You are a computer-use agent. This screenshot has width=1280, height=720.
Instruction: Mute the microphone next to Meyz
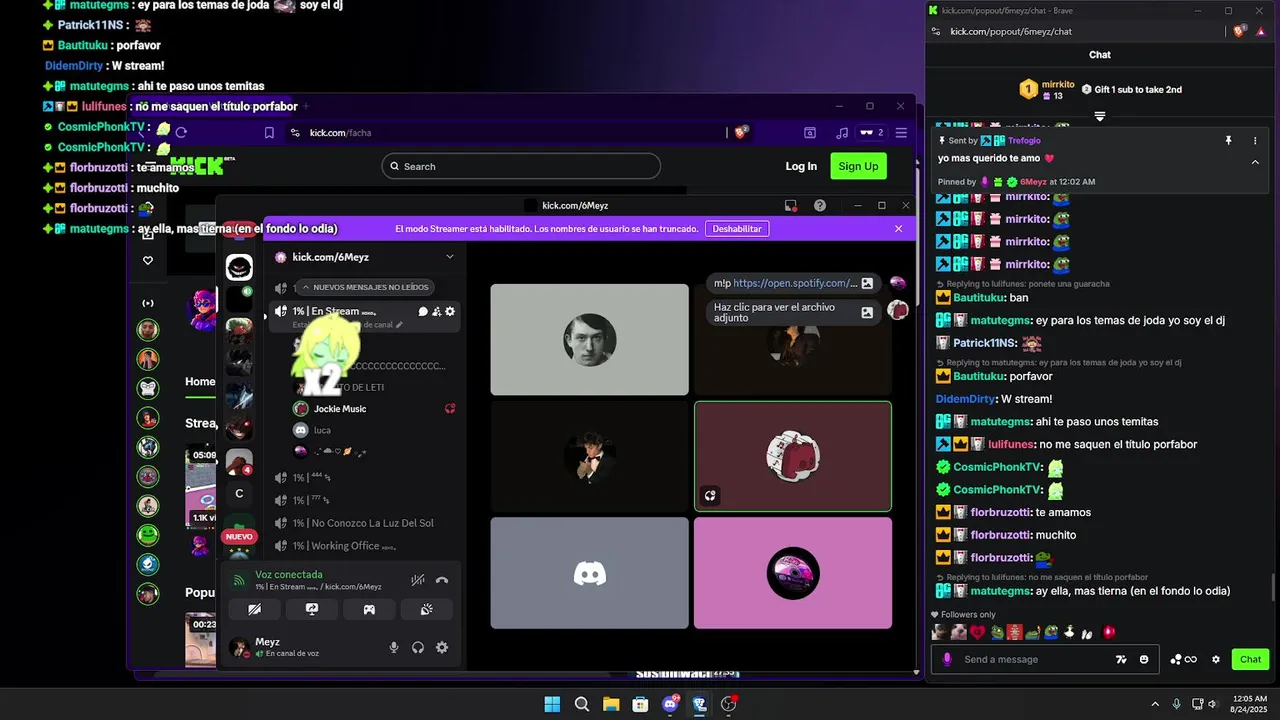click(394, 648)
